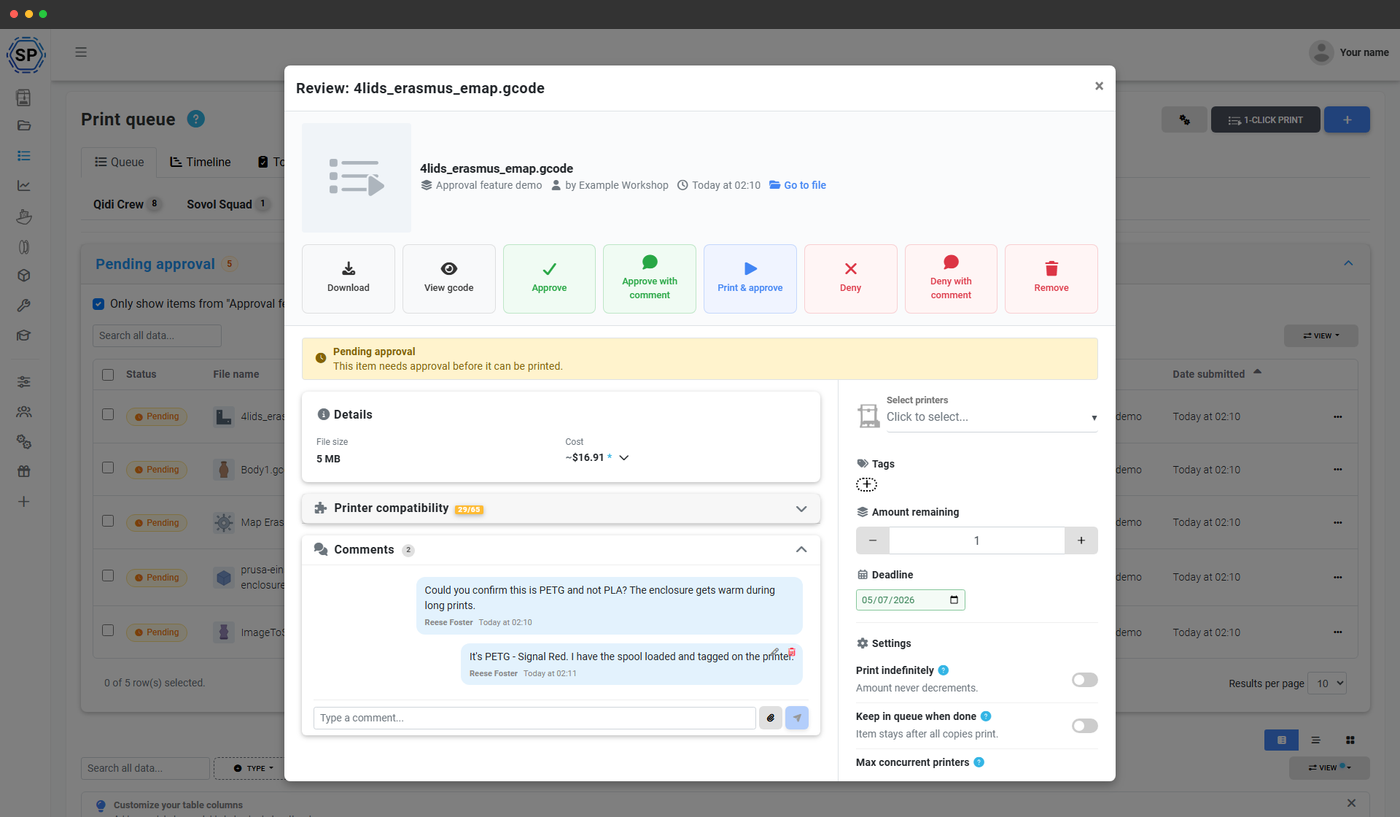1400x817 pixels.
Task: Attach a file to the comment
Action: (770, 718)
